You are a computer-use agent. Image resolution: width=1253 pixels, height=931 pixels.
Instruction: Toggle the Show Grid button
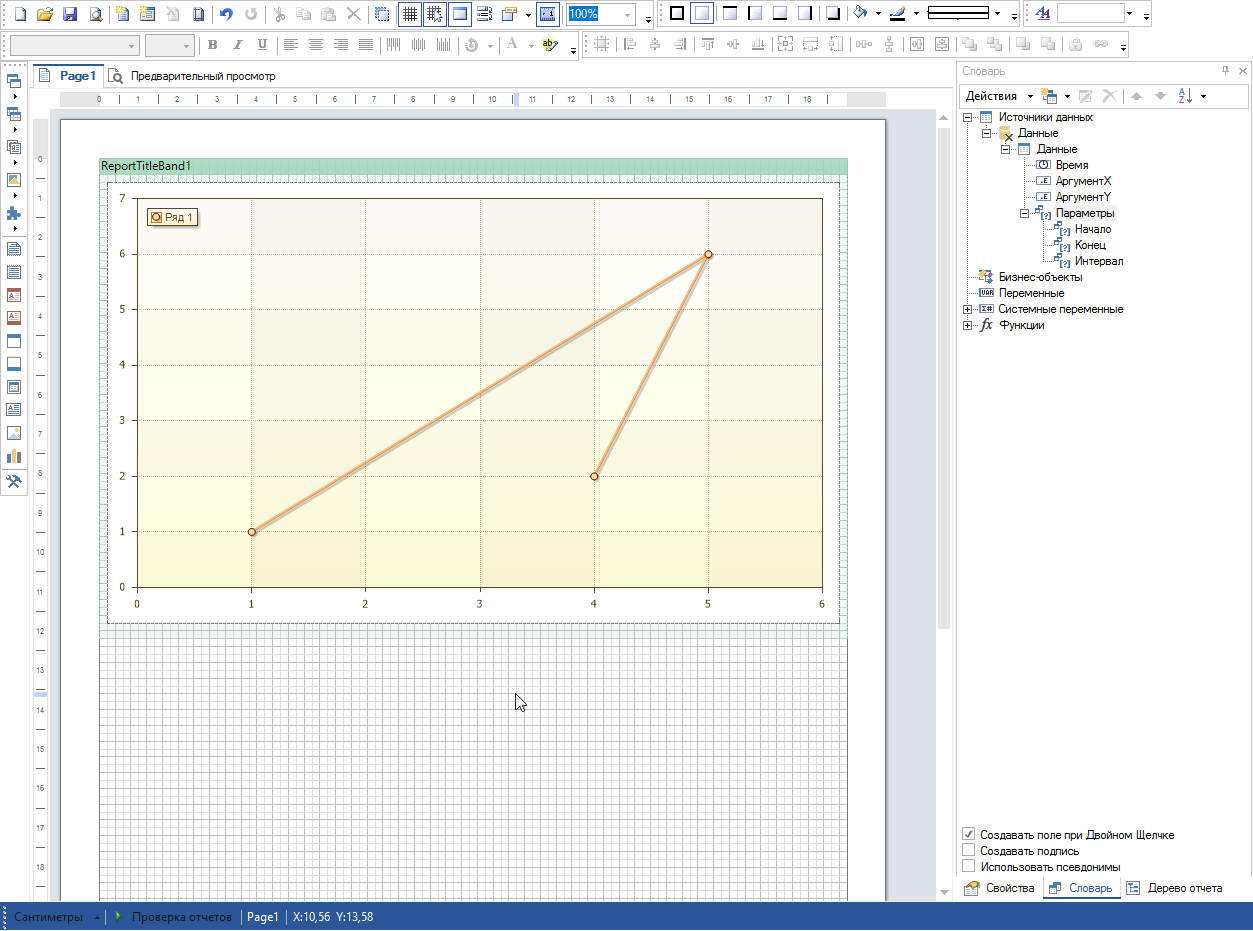pyautogui.click(x=409, y=14)
